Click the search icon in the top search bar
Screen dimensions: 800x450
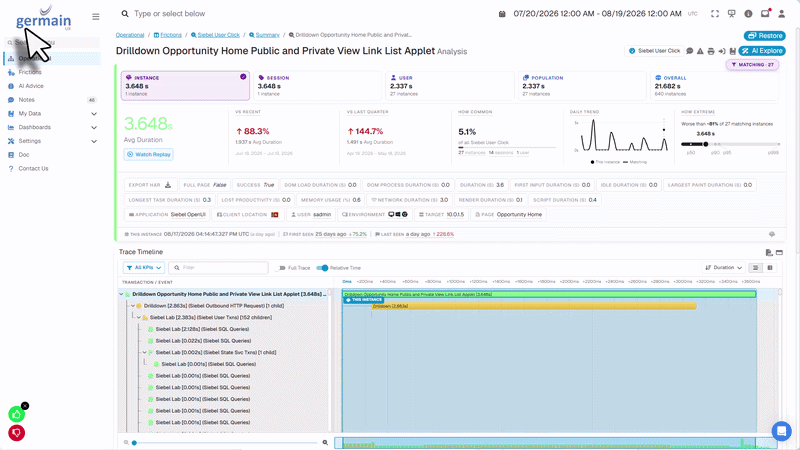[x=124, y=14]
